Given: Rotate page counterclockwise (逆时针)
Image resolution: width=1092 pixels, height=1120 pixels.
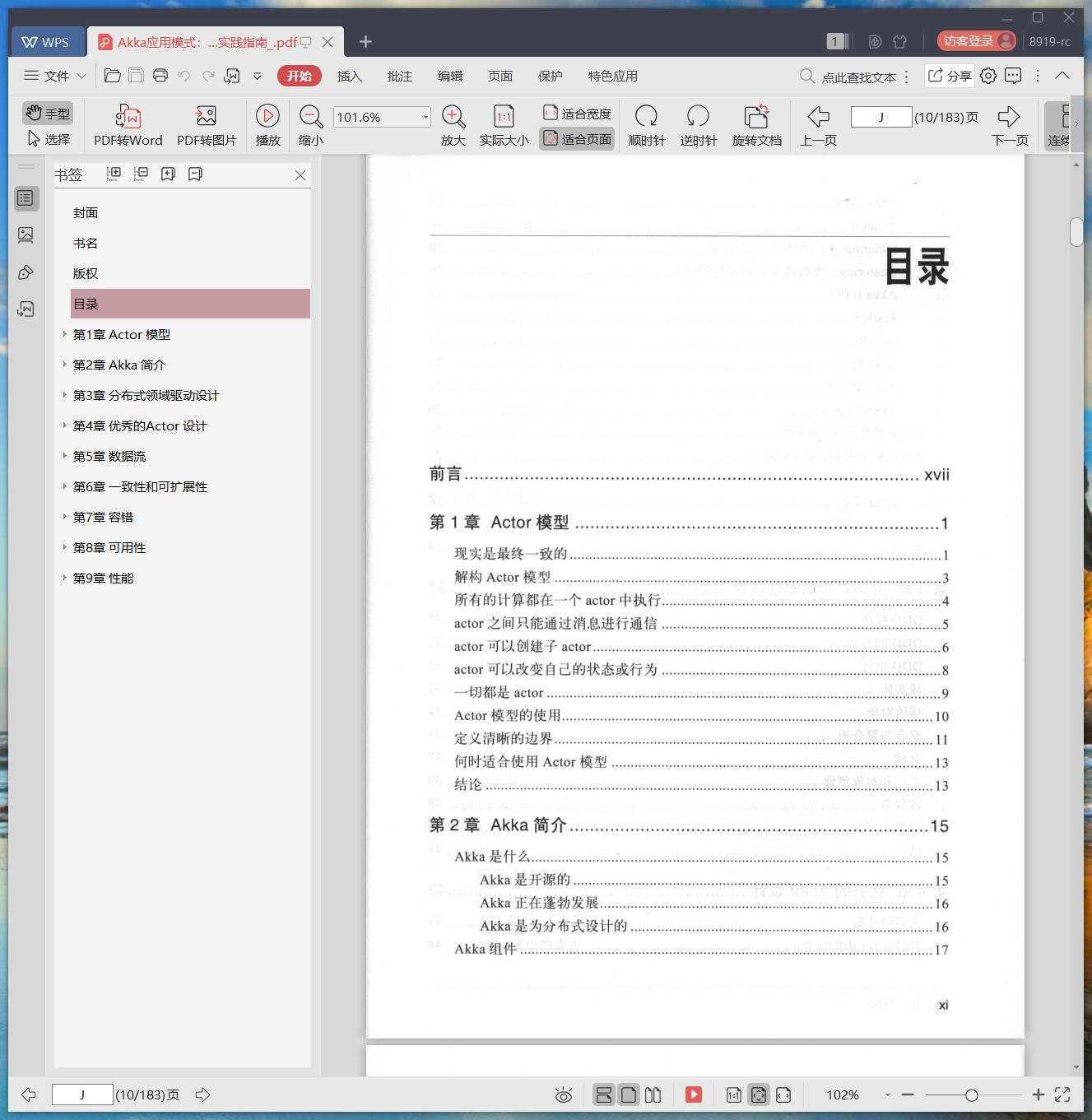Looking at the screenshot, I should [x=699, y=125].
